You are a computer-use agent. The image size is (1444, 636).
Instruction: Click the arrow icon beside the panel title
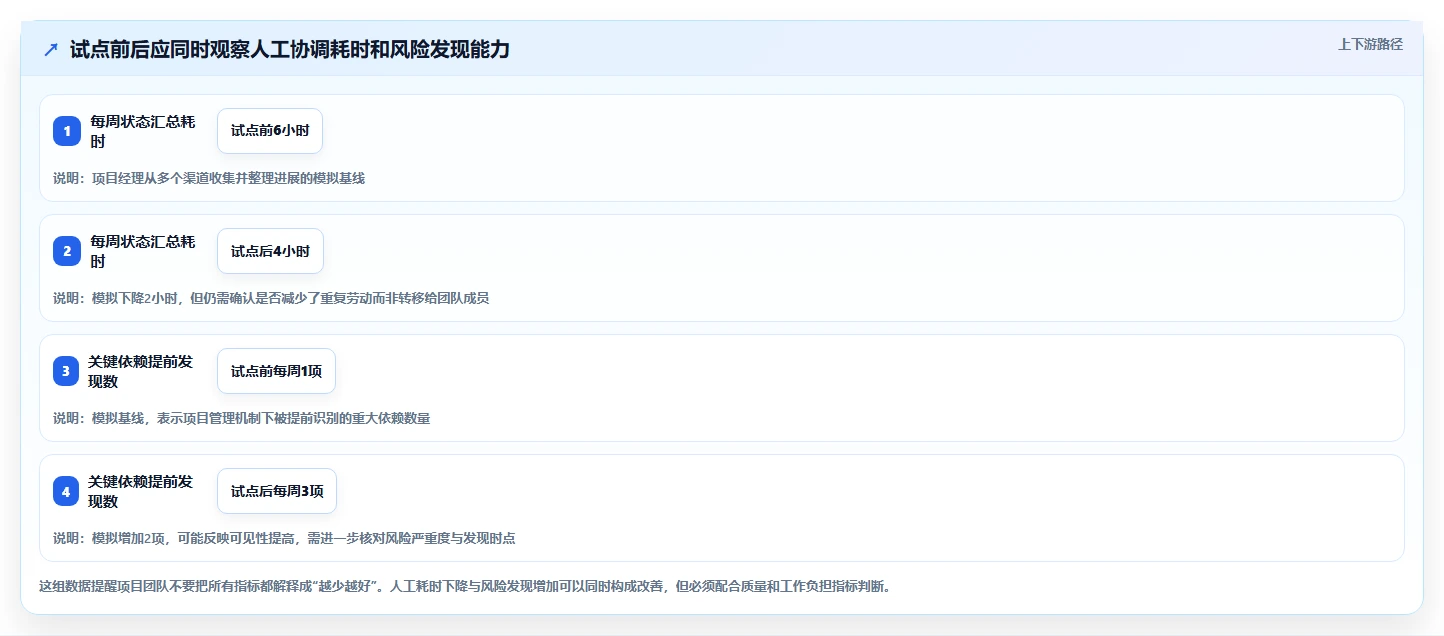[x=51, y=49]
